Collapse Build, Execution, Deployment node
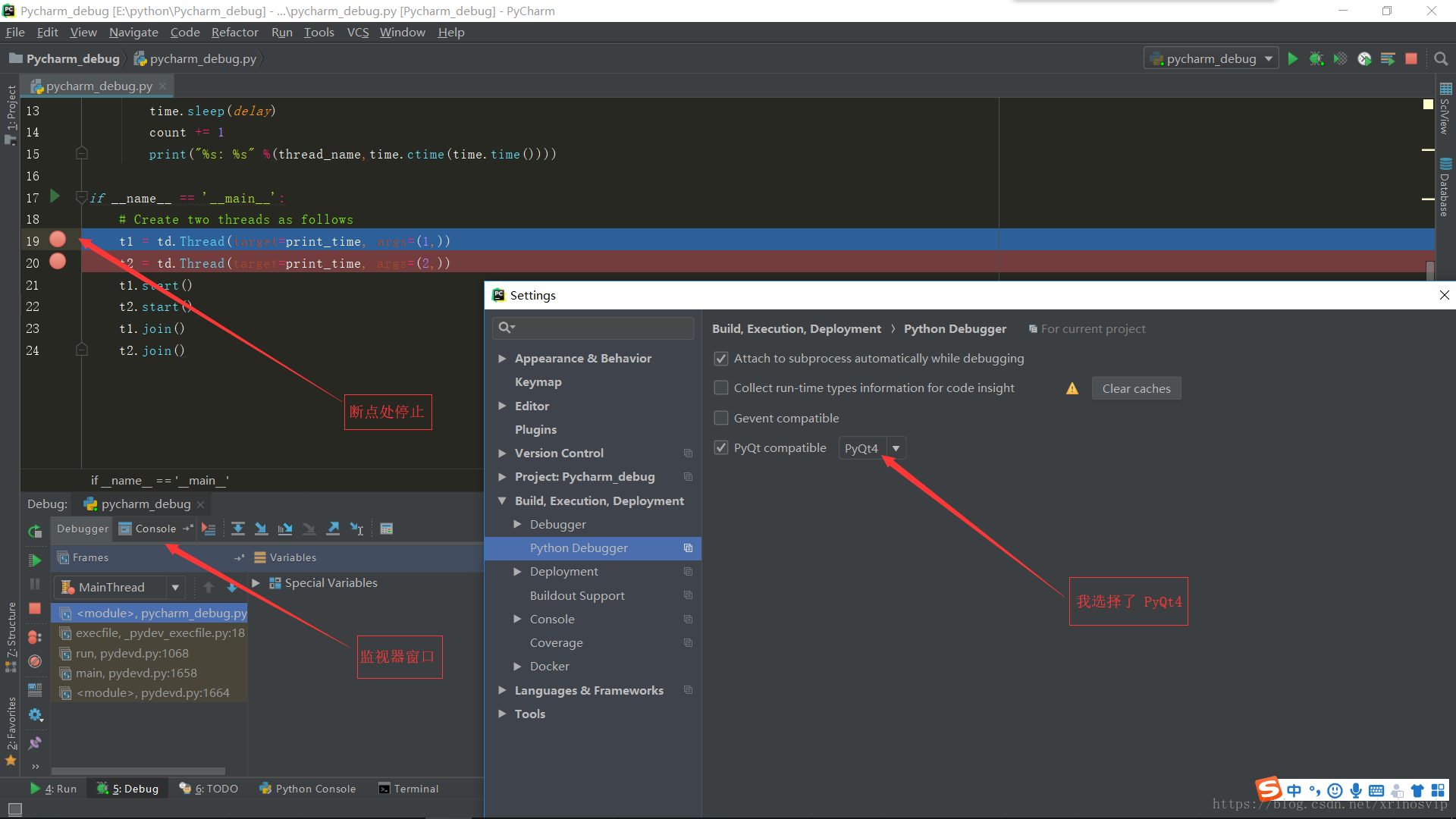 point(502,501)
